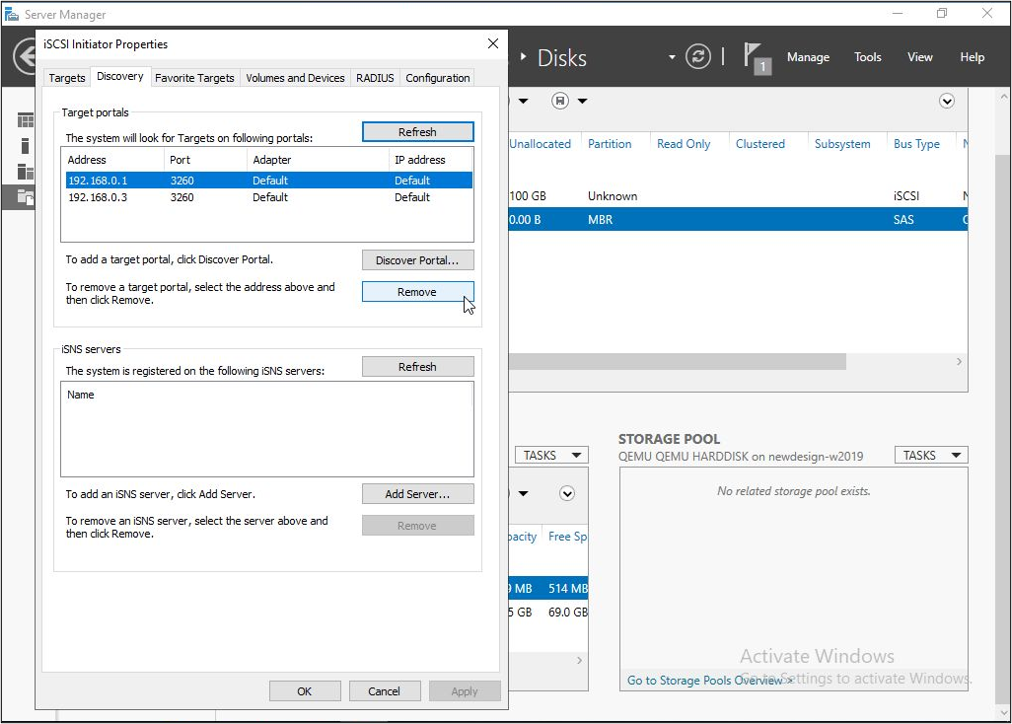
Task: Open the Tools menu
Action: (867, 57)
